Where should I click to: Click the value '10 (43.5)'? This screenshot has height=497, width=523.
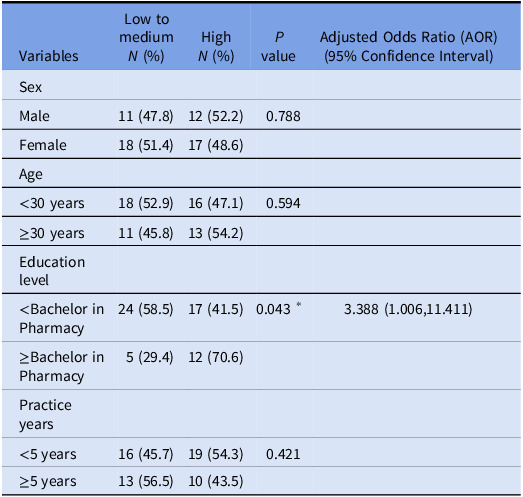pos(216,481)
